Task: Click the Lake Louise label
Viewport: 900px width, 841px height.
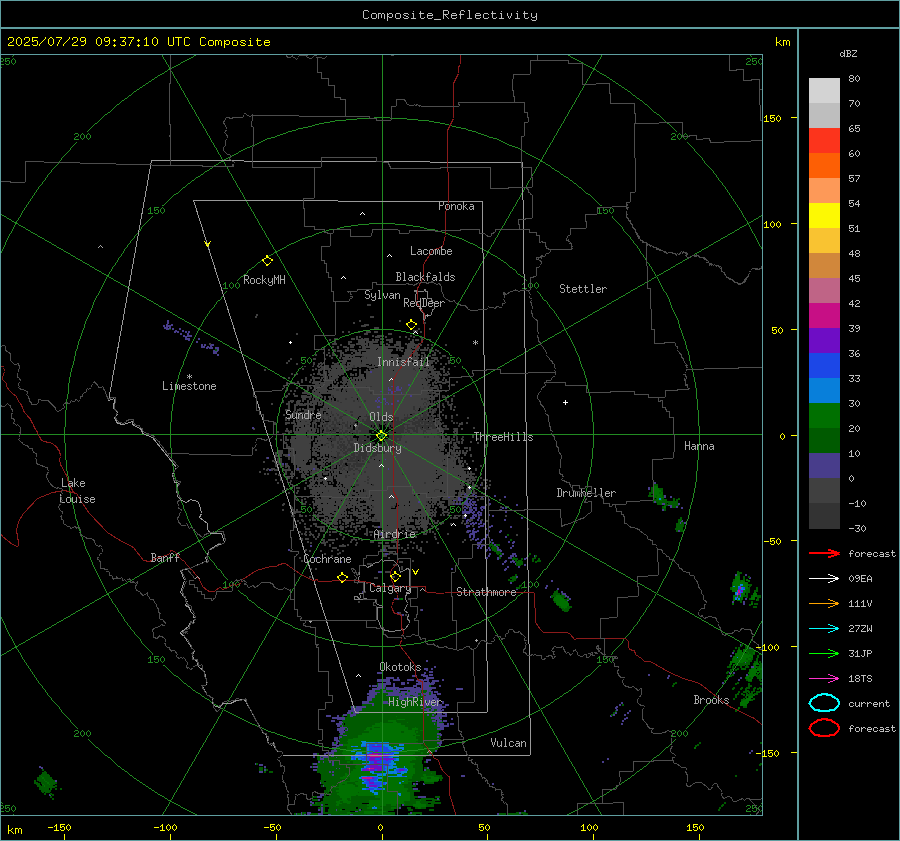Action: pyautogui.click(x=77, y=491)
